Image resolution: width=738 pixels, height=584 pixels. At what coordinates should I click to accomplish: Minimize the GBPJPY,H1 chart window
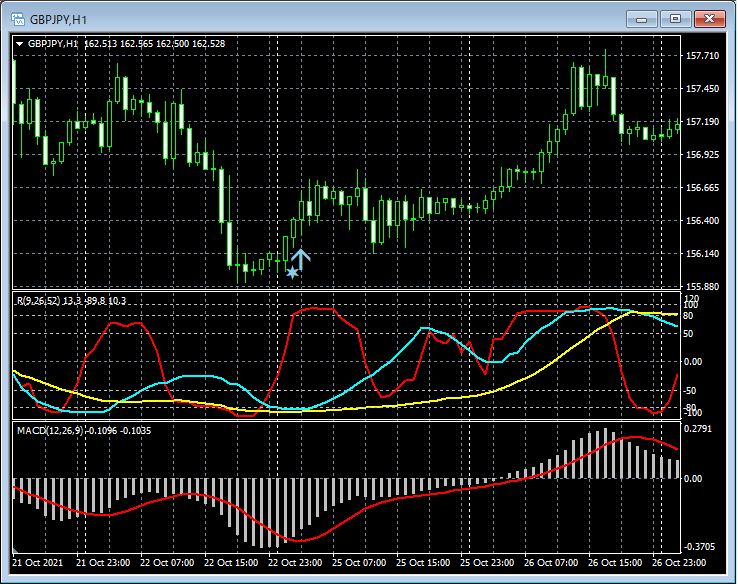point(642,18)
